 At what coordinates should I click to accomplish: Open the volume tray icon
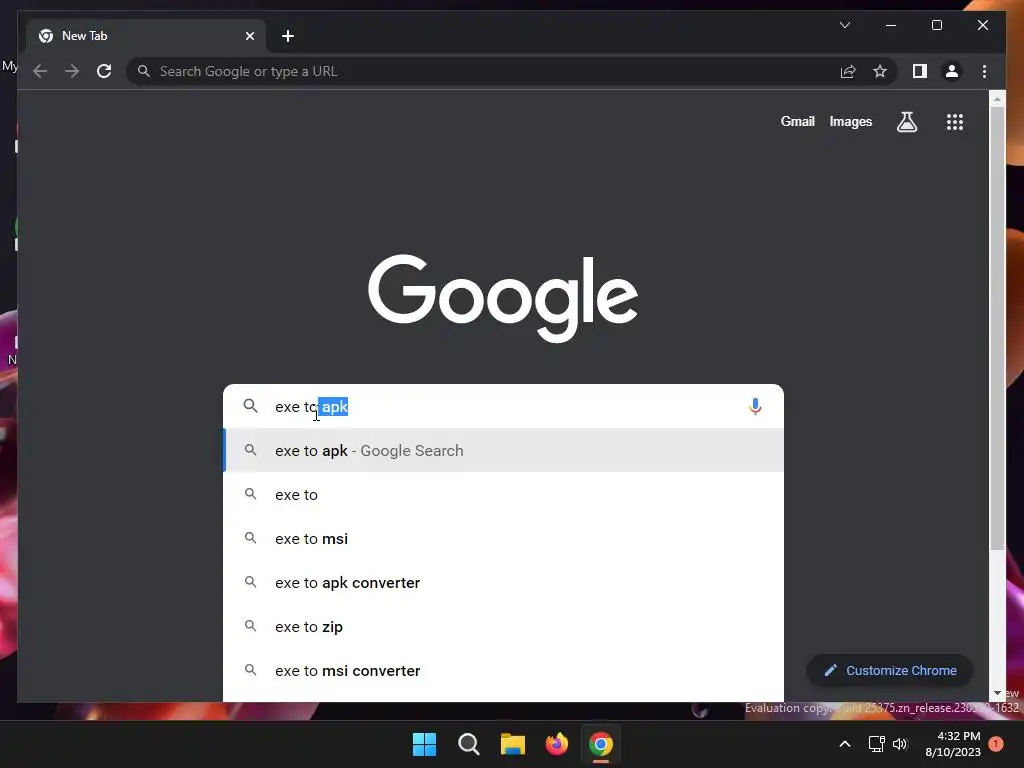900,744
